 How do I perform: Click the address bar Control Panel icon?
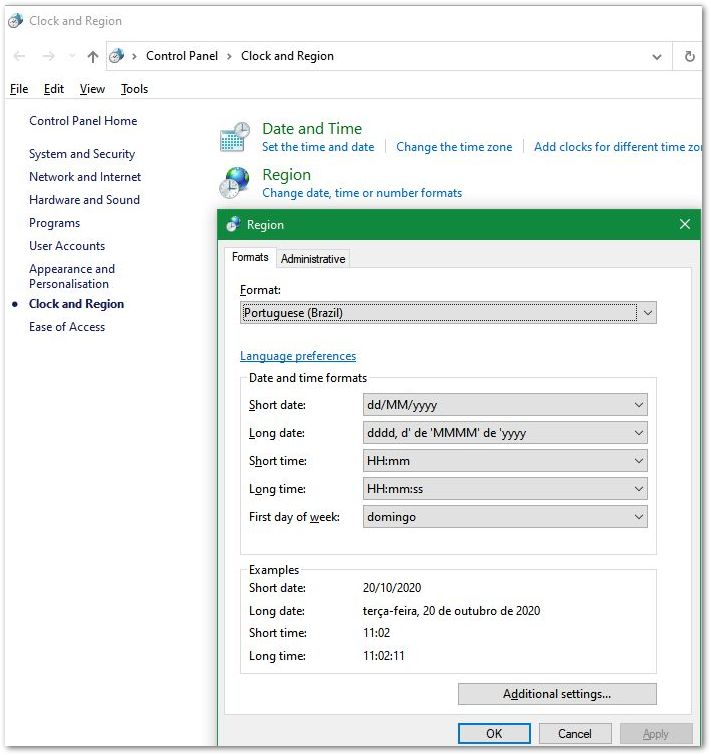tap(116, 56)
